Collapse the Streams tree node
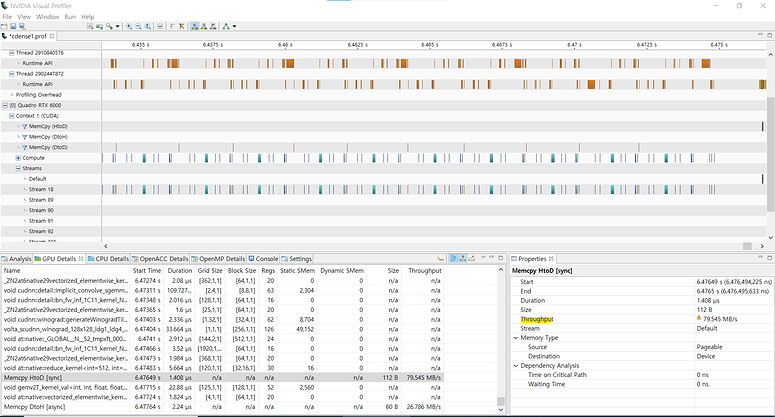Screen dimensions: 775x417 click(x=17, y=168)
